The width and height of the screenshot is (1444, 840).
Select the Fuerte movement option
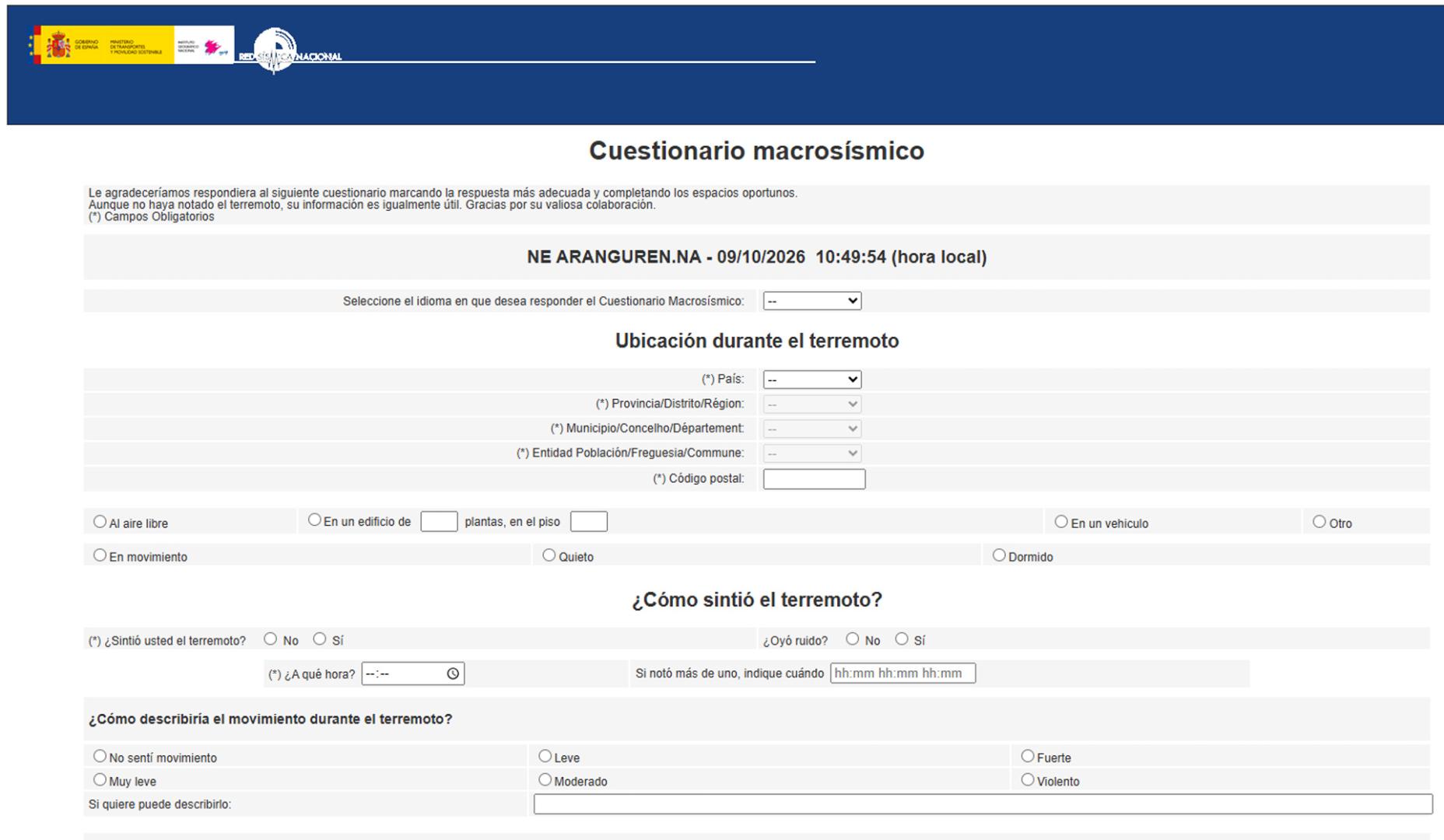1028,756
